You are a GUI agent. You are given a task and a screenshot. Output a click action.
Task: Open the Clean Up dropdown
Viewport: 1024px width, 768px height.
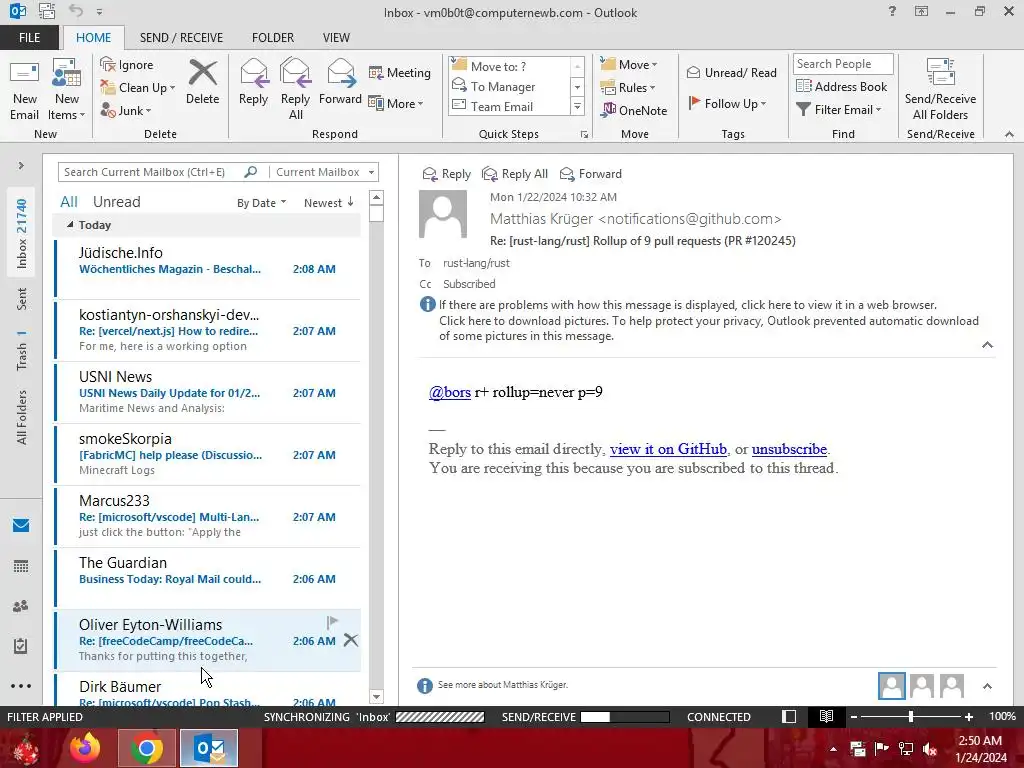click(138, 88)
